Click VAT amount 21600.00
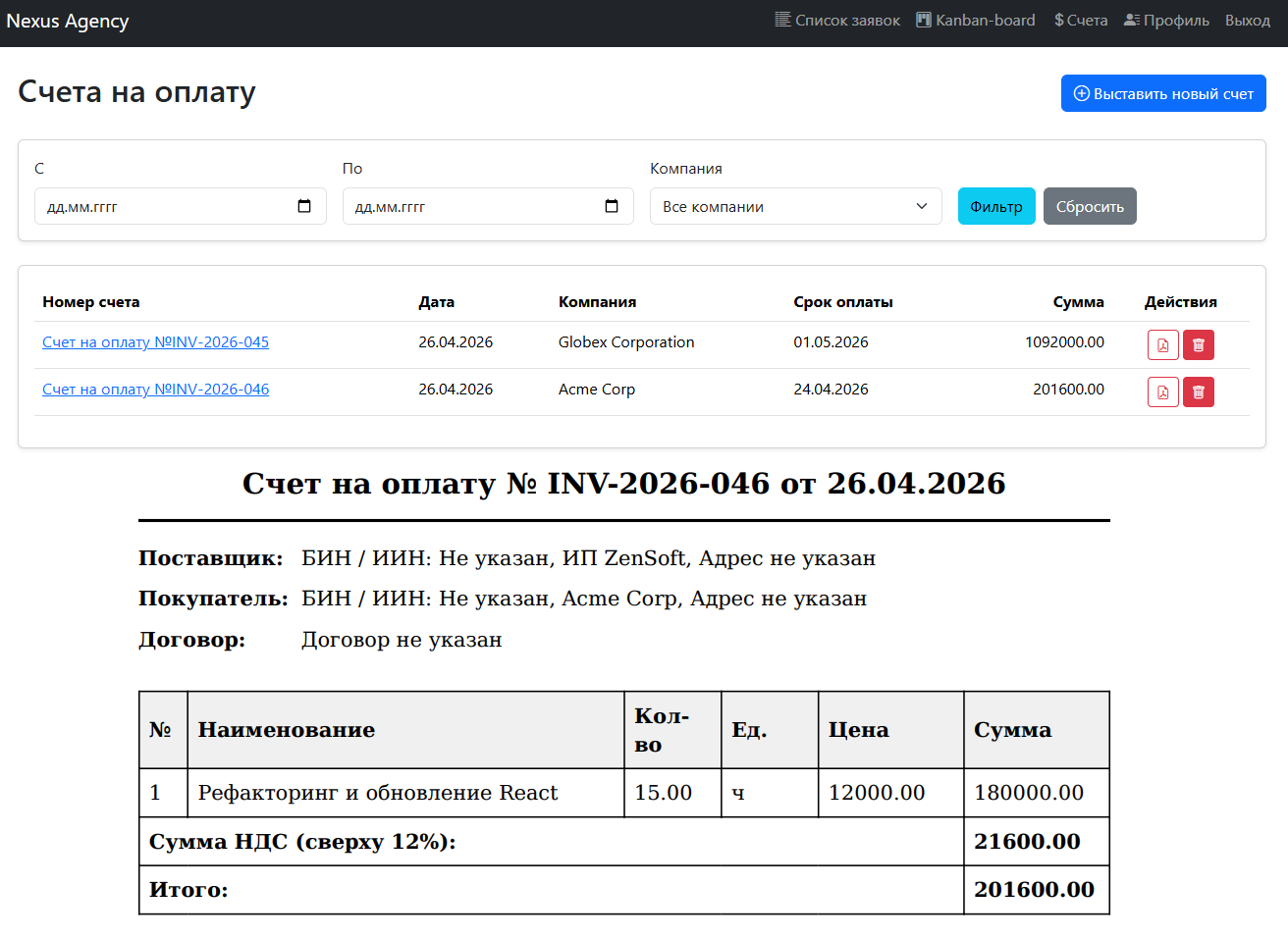 1027,841
